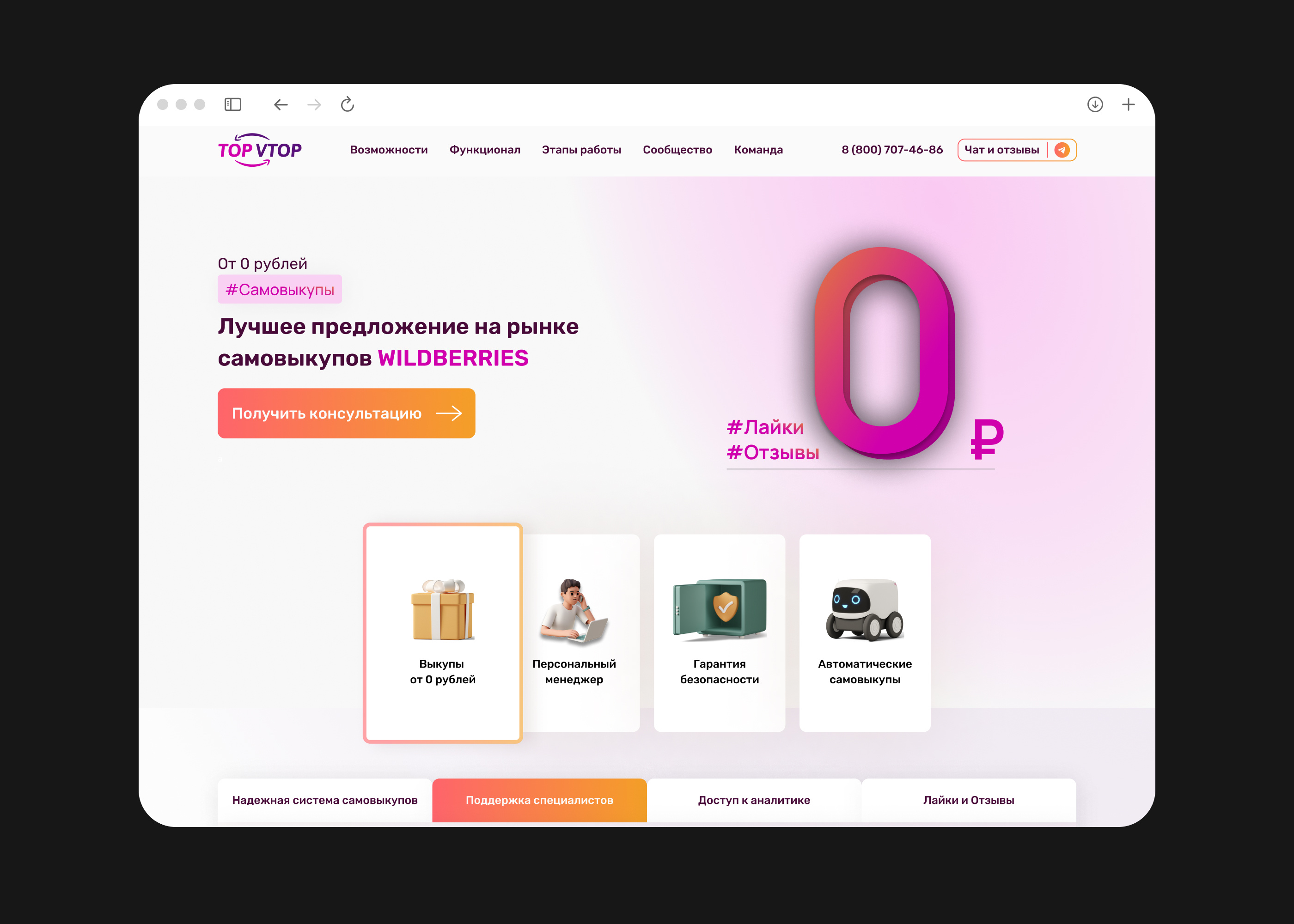Open the Функционал menu item

coord(485,150)
